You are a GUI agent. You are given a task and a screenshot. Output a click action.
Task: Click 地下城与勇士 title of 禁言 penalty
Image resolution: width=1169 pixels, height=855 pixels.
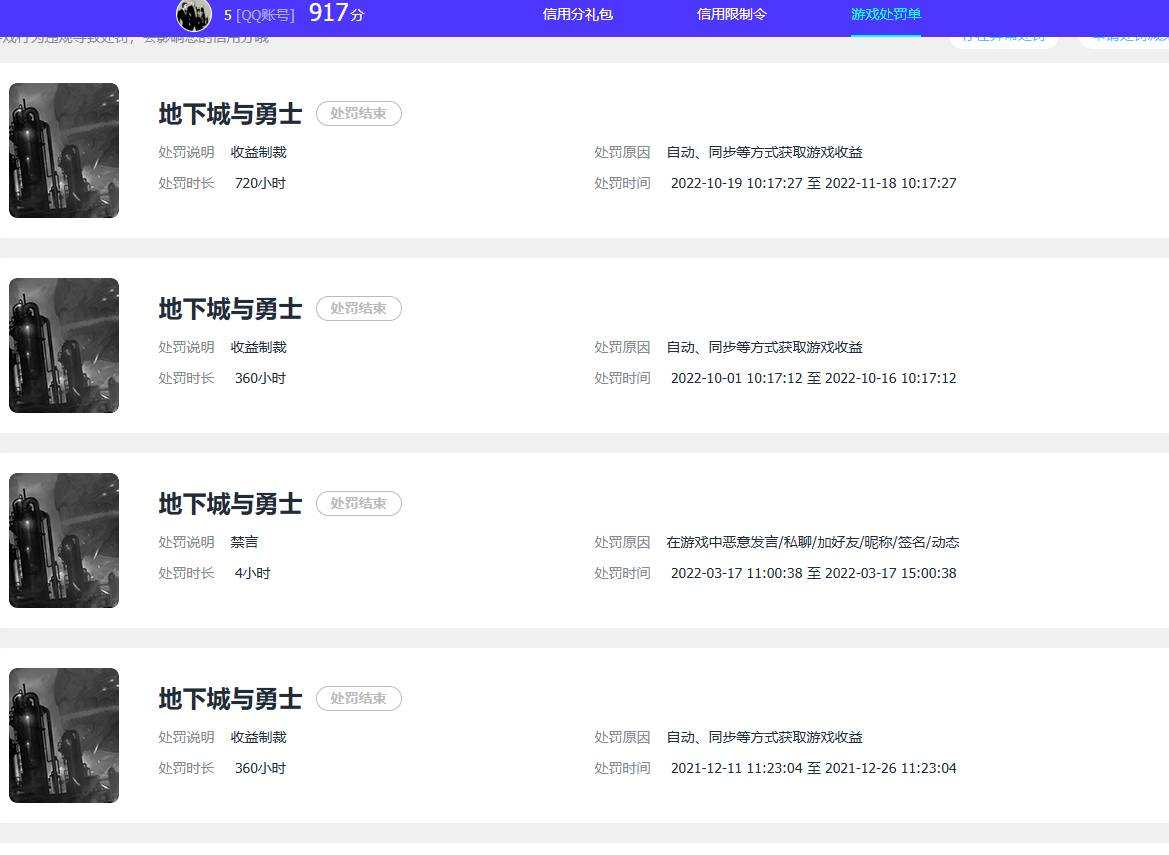point(230,504)
